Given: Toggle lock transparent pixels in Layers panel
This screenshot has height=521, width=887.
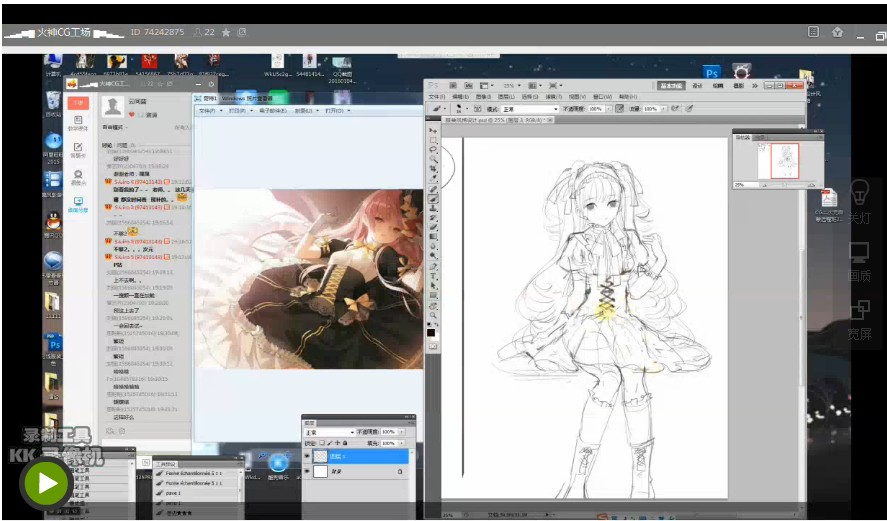Looking at the screenshot, I should (x=322, y=443).
